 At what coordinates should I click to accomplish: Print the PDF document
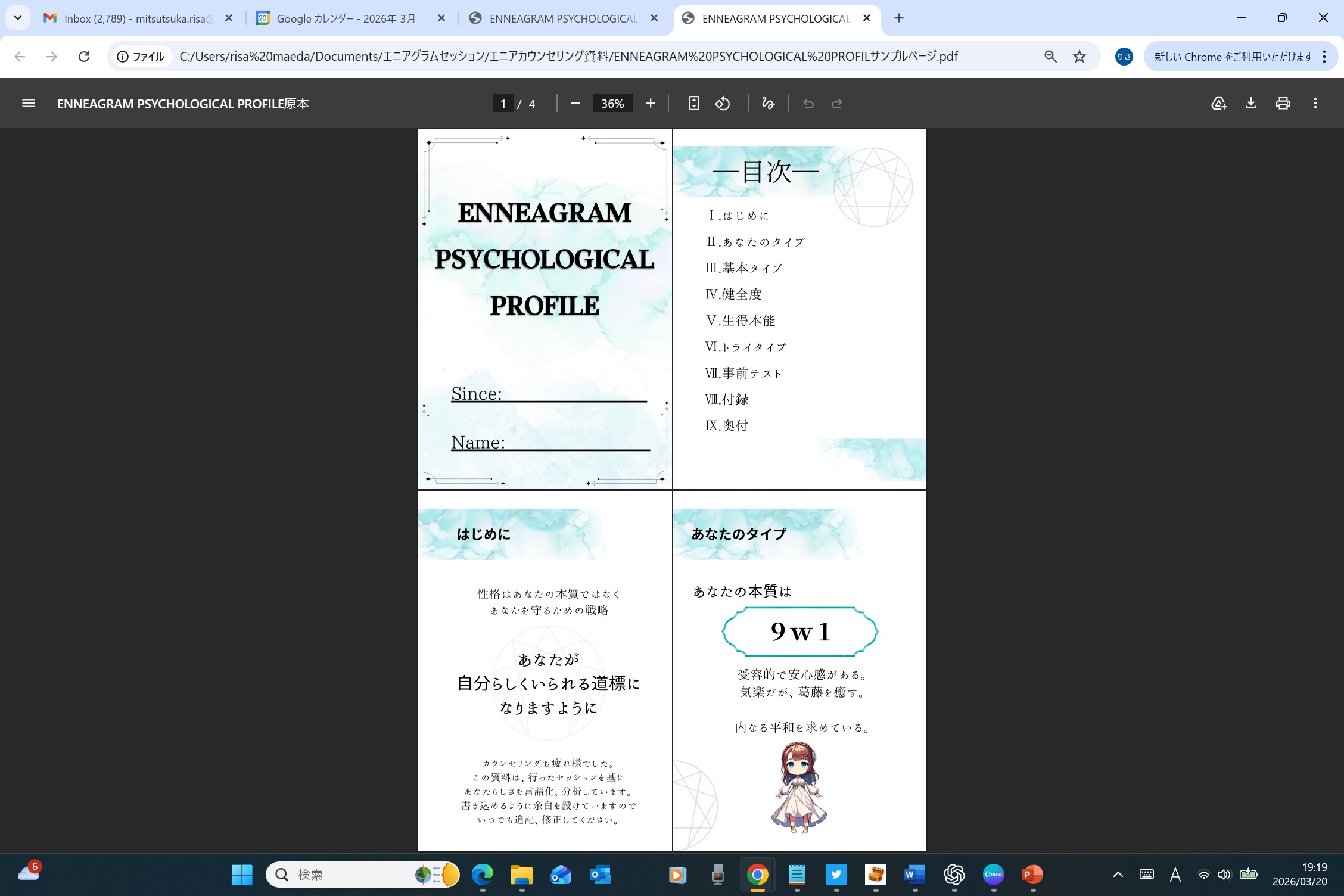click(x=1283, y=104)
